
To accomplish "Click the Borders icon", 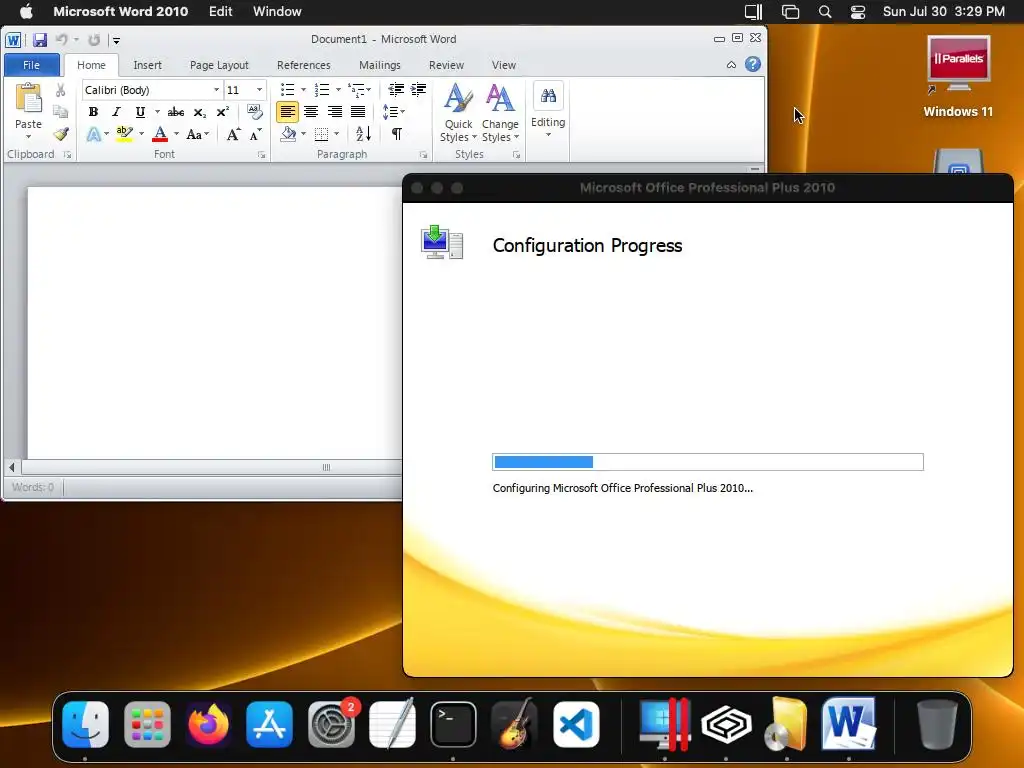I will [321, 135].
